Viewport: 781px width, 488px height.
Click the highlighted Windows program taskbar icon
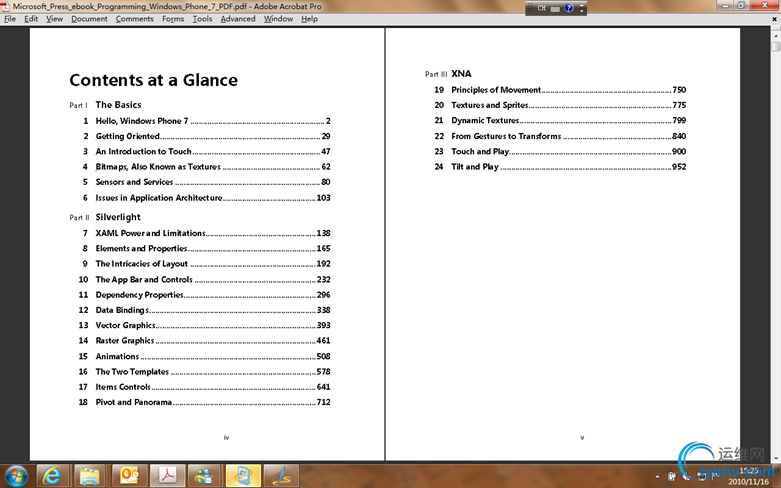pyautogui.click(x=243, y=476)
